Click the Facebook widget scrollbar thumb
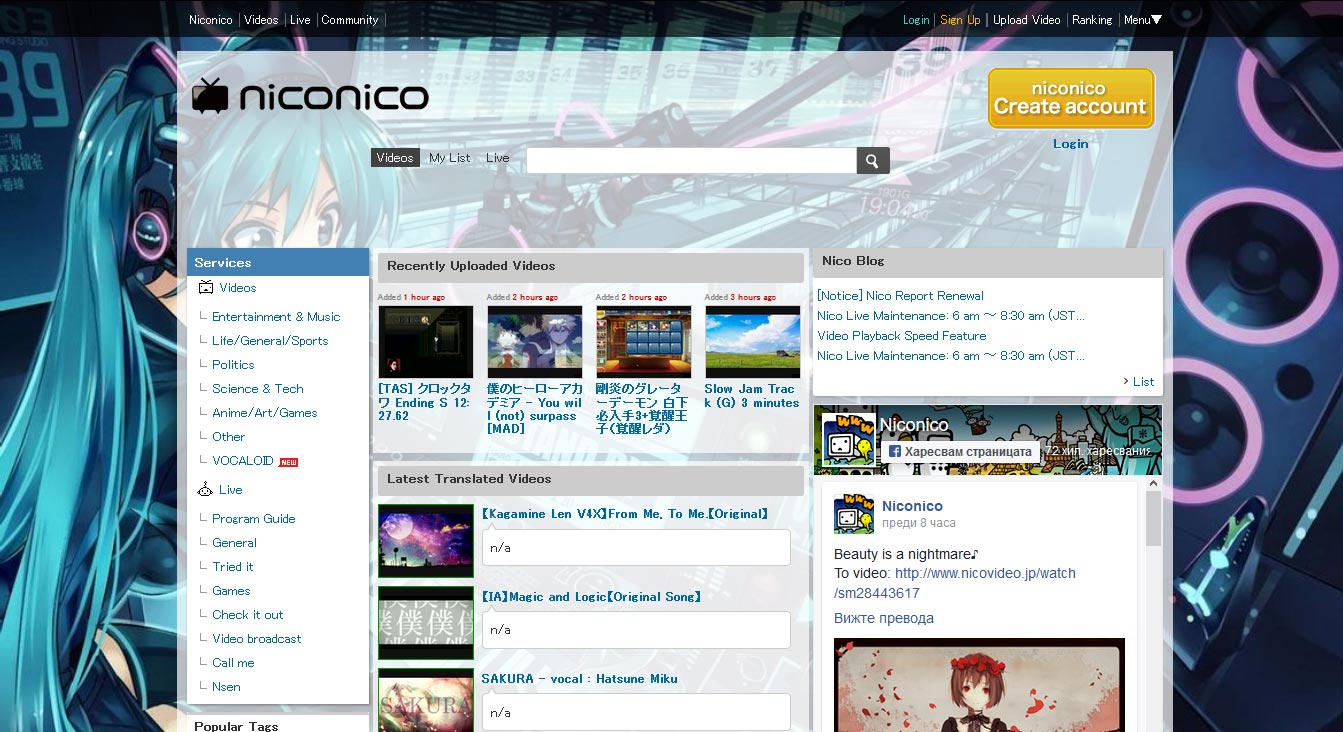Image resolution: width=1343 pixels, height=732 pixels. pyautogui.click(x=1153, y=518)
